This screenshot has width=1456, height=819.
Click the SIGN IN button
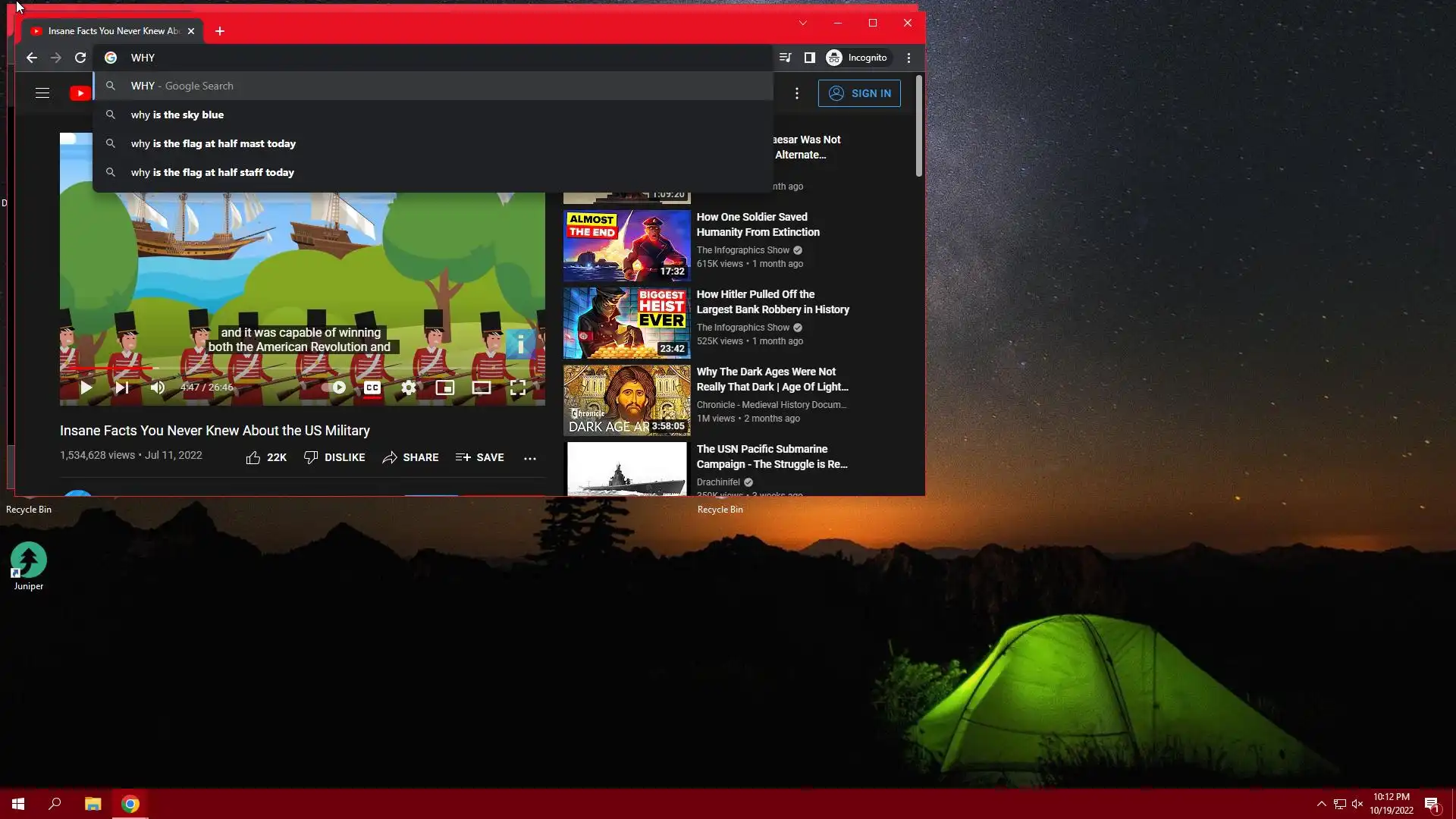(x=859, y=93)
